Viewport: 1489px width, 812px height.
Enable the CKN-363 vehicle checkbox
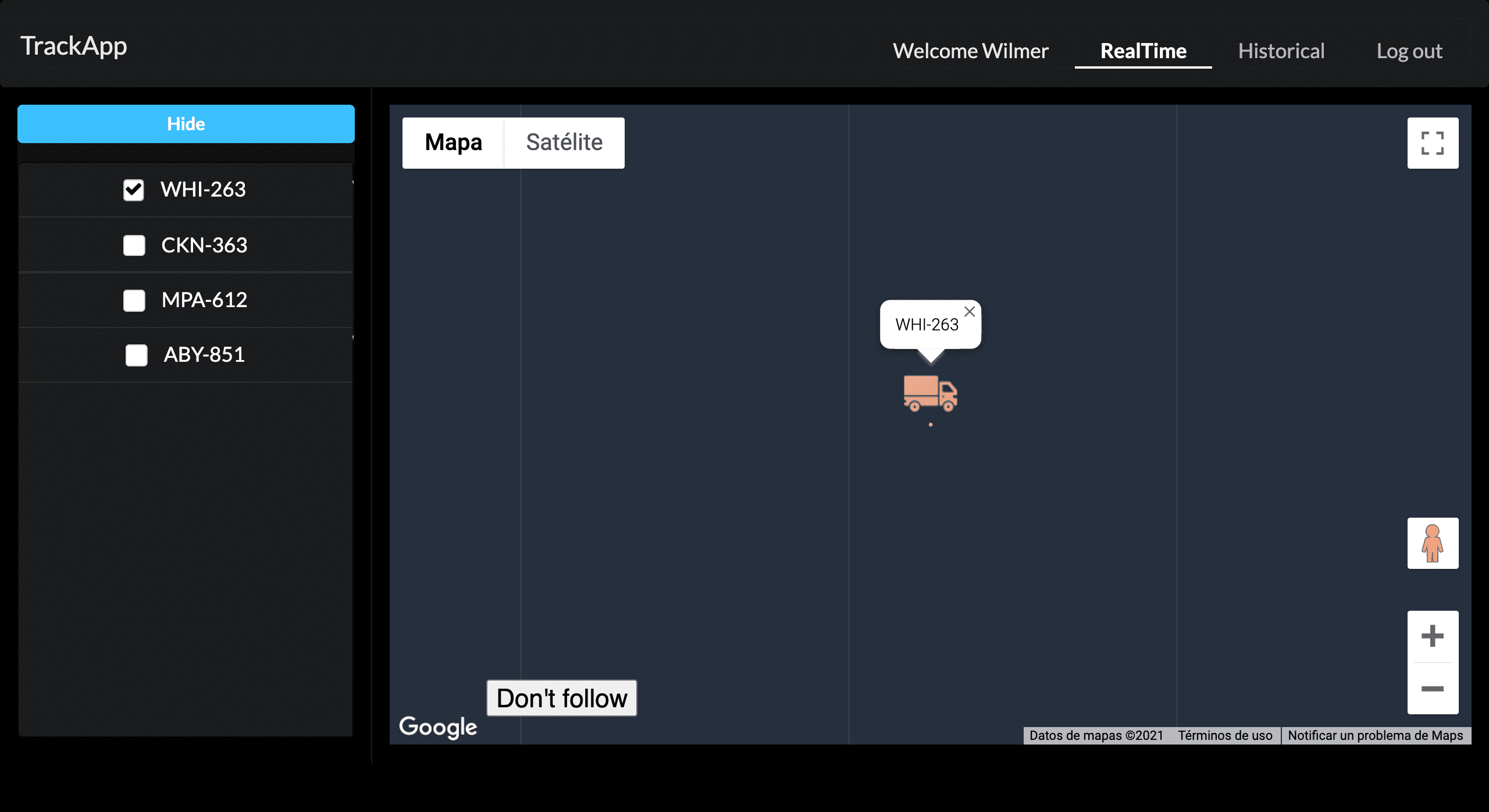(x=134, y=245)
